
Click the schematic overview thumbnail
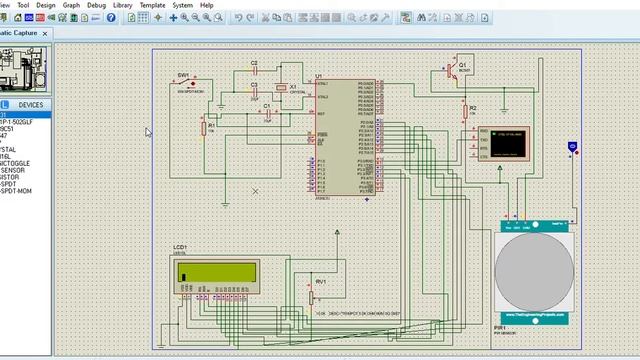(24, 69)
